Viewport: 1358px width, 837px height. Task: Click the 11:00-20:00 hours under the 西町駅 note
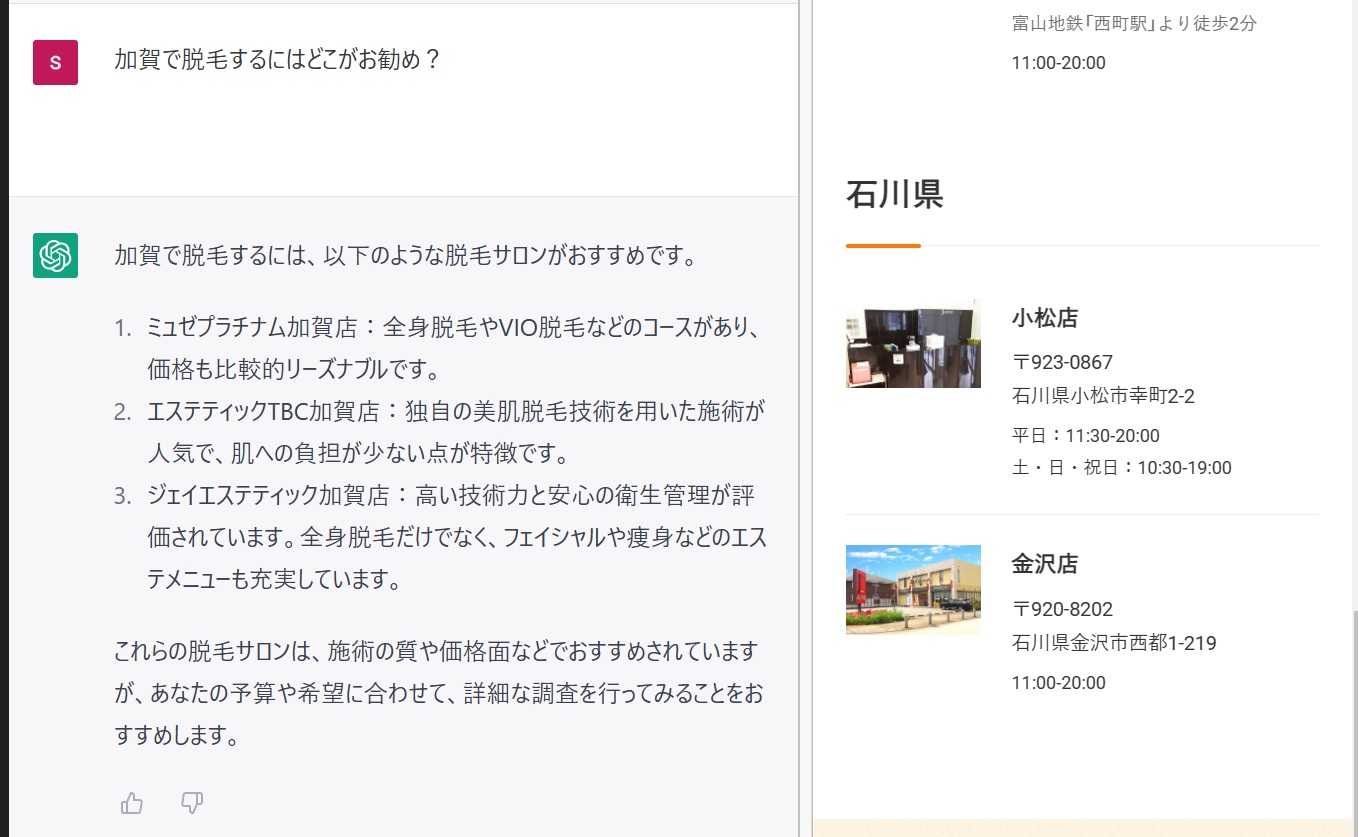(1059, 63)
